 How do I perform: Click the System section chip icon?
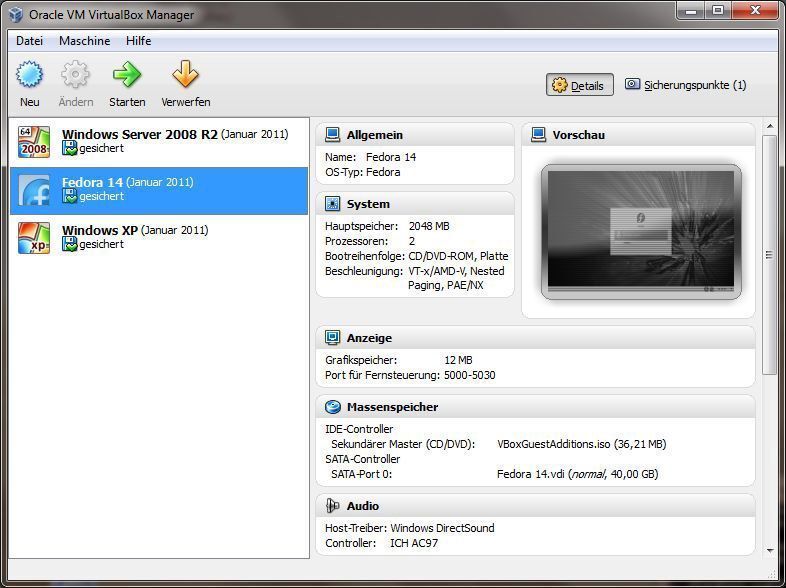[x=332, y=204]
